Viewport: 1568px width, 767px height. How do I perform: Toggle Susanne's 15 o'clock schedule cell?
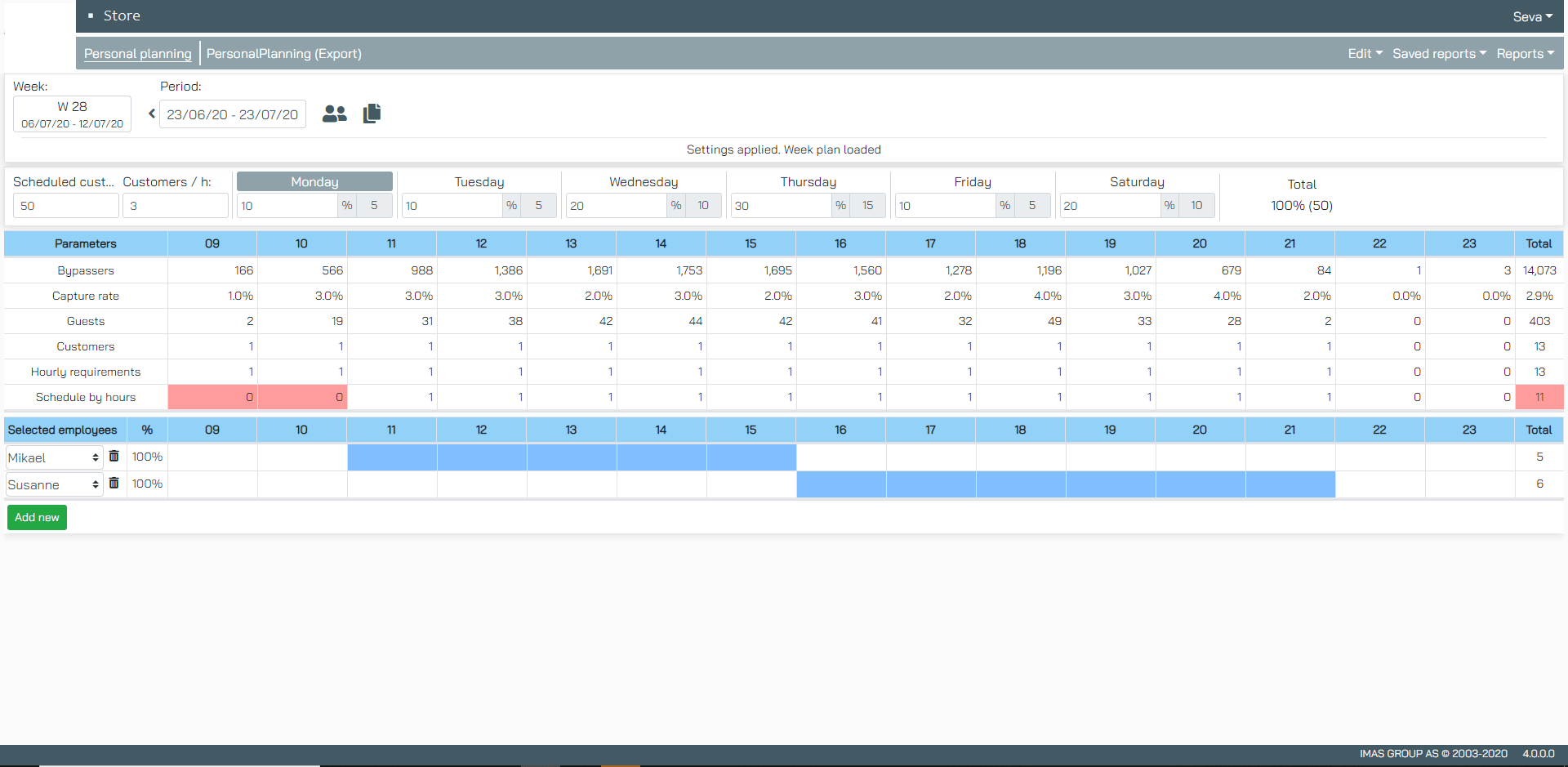tap(751, 484)
